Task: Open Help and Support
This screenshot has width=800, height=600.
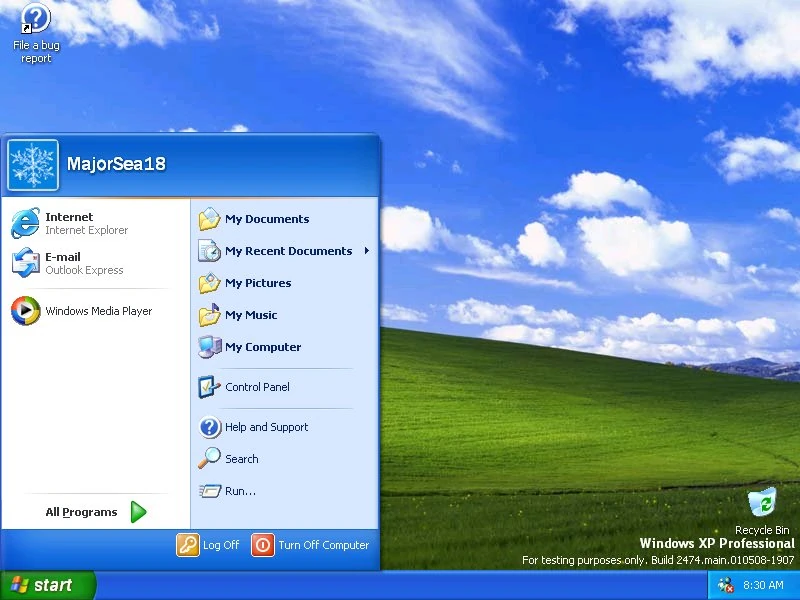Action: [x=265, y=427]
